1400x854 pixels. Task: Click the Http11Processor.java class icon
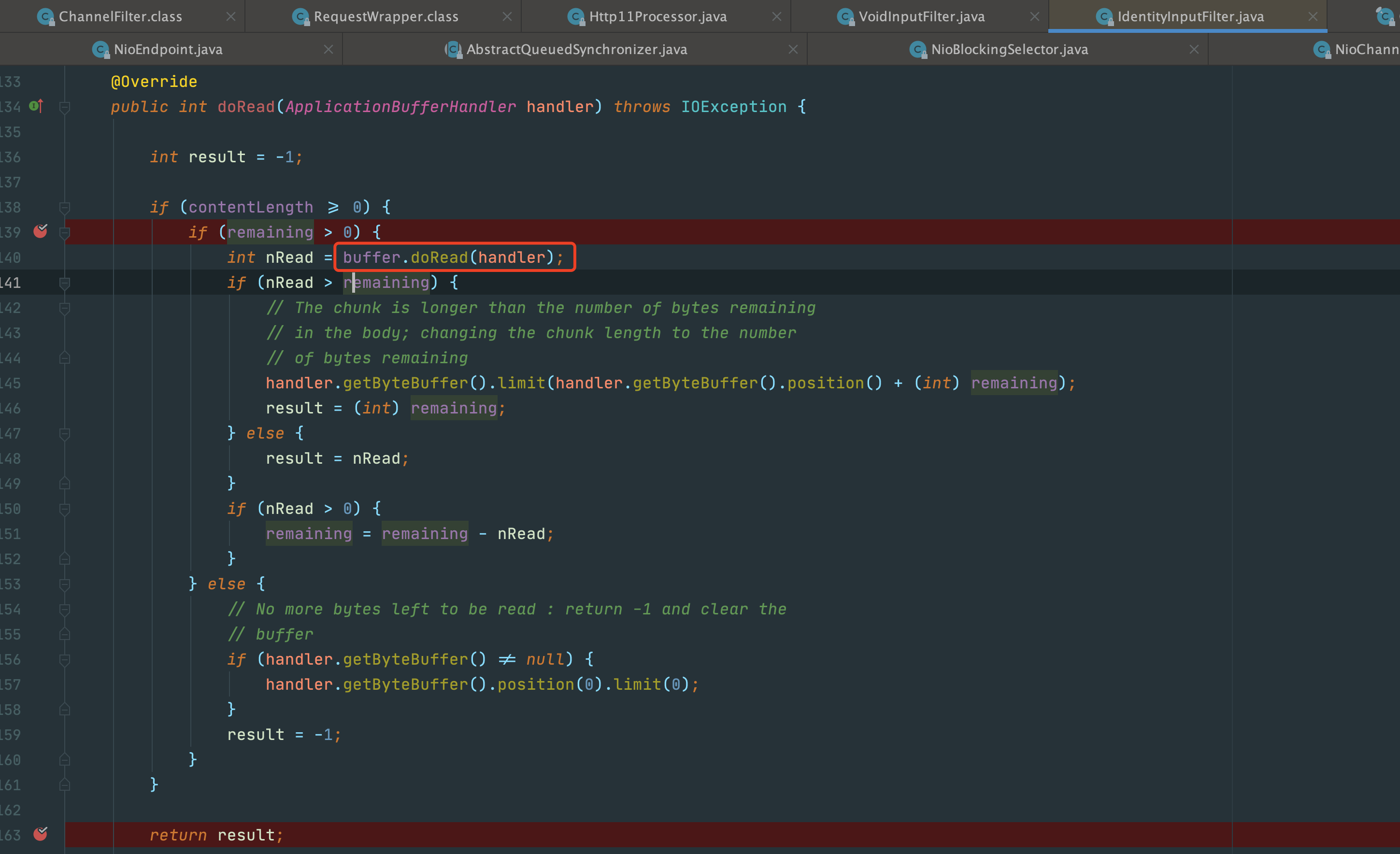click(x=576, y=17)
